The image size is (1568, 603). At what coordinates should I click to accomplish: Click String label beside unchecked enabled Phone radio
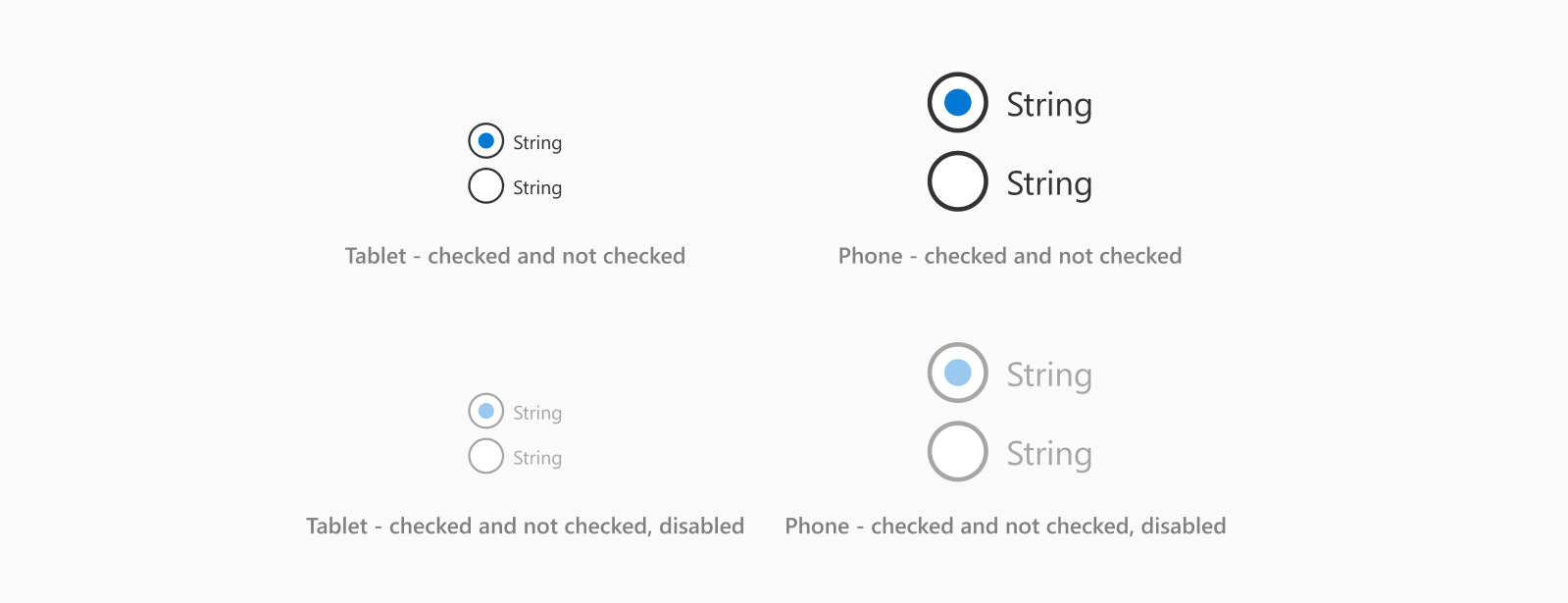[x=1049, y=184]
